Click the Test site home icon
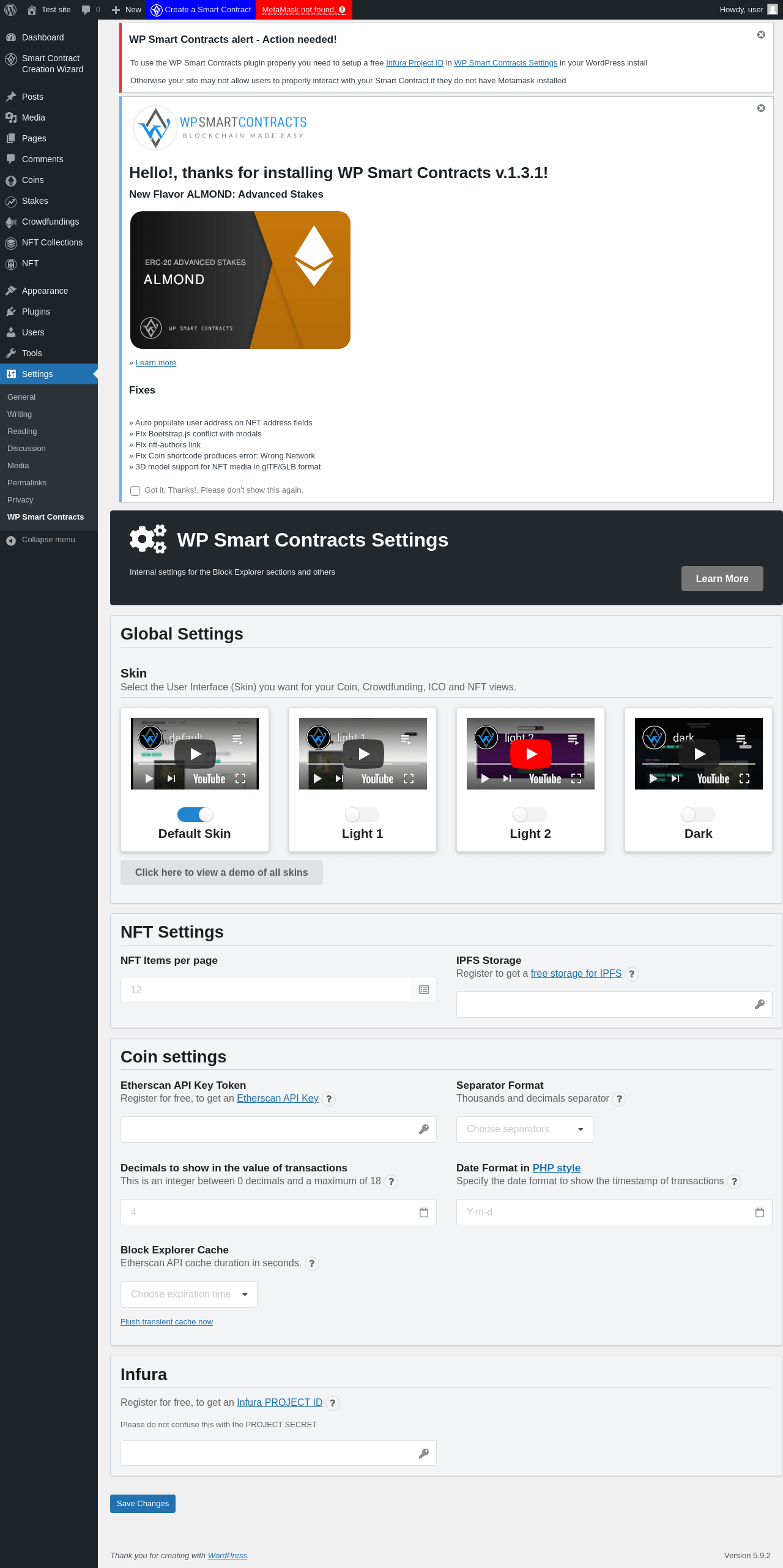The width and height of the screenshot is (783, 1568). coord(32,10)
